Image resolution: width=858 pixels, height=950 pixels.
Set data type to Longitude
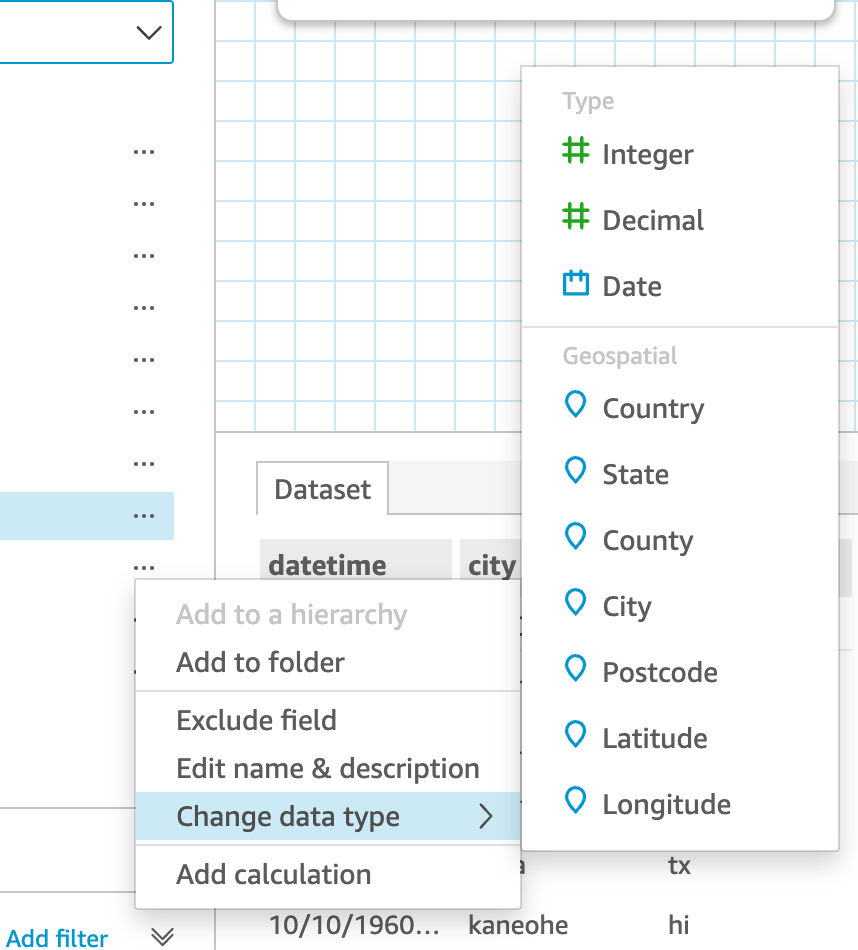(666, 804)
